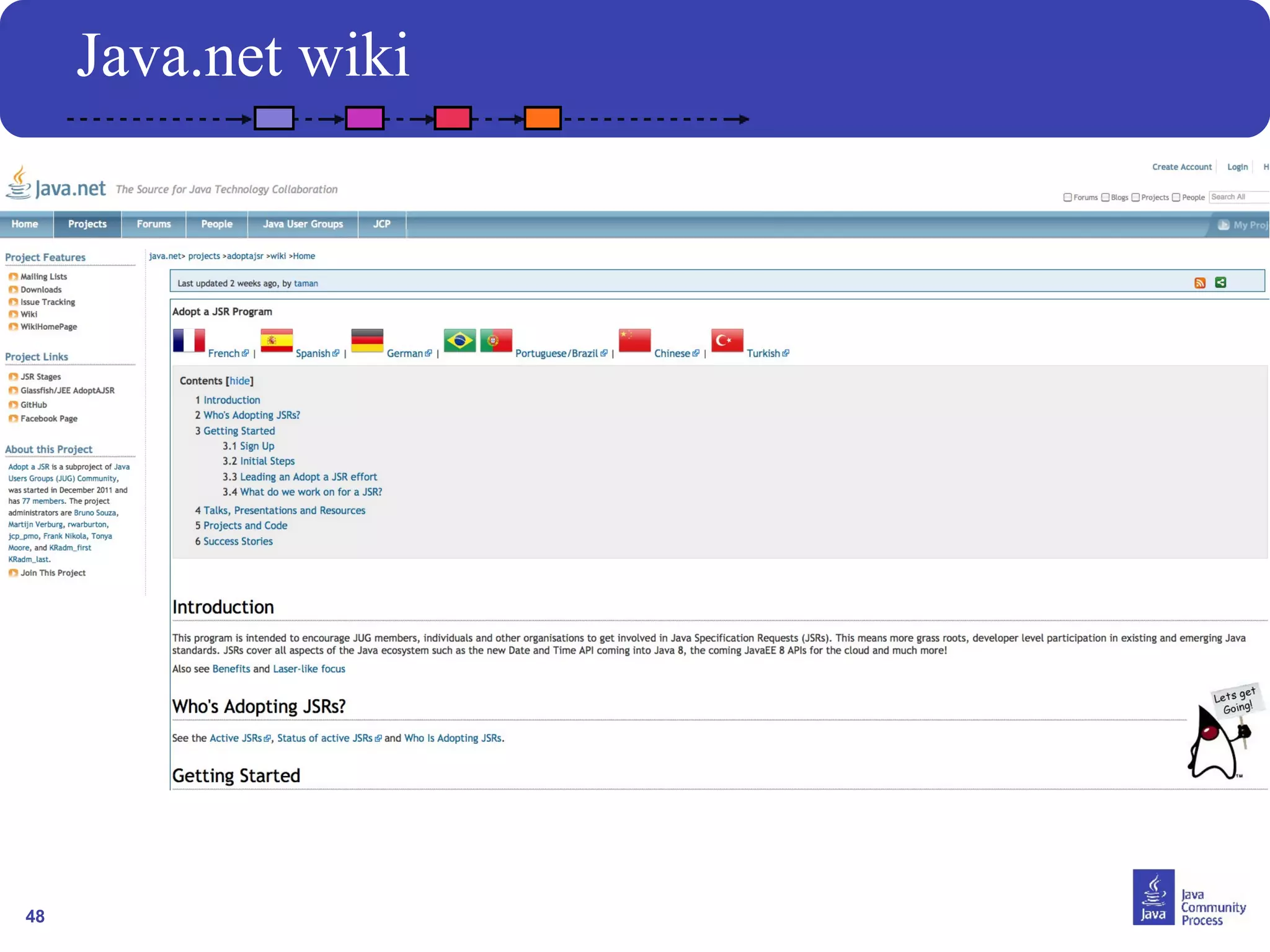1270x952 pixels.
Task: Open the JCP navigation tab
Action: pos(382,224)
